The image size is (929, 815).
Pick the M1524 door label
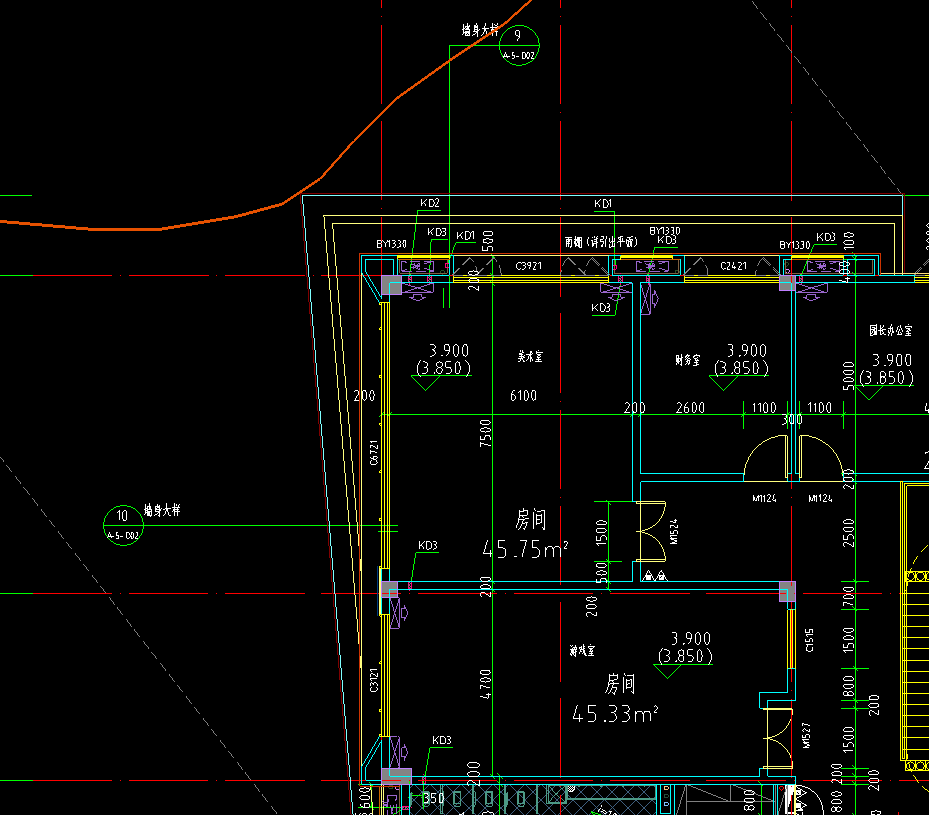click(674, 531)
